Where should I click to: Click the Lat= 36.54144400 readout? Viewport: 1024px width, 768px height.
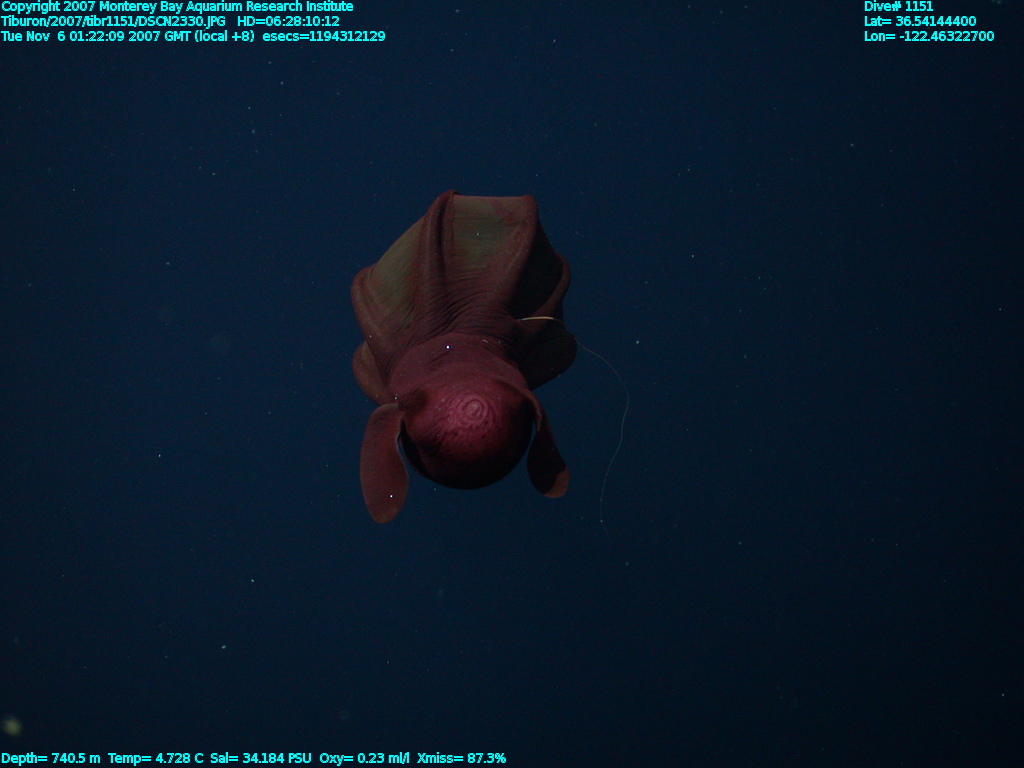920,21
